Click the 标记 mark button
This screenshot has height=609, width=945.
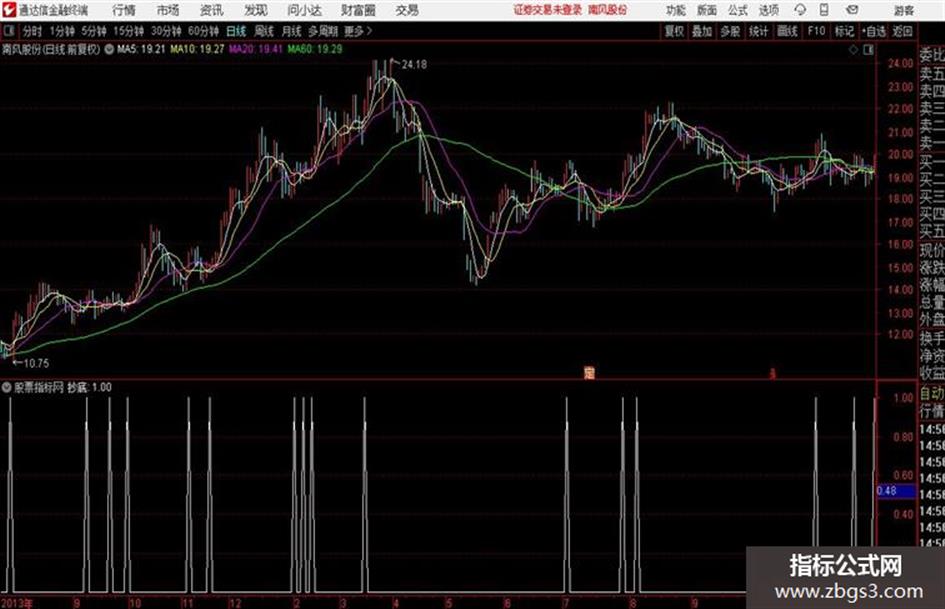(844, 31)
